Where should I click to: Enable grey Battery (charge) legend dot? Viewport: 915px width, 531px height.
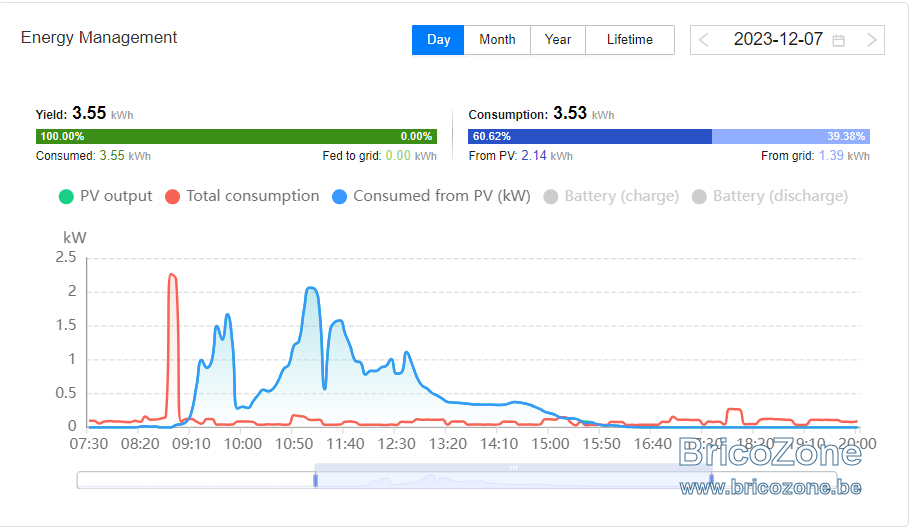(551, 197)
